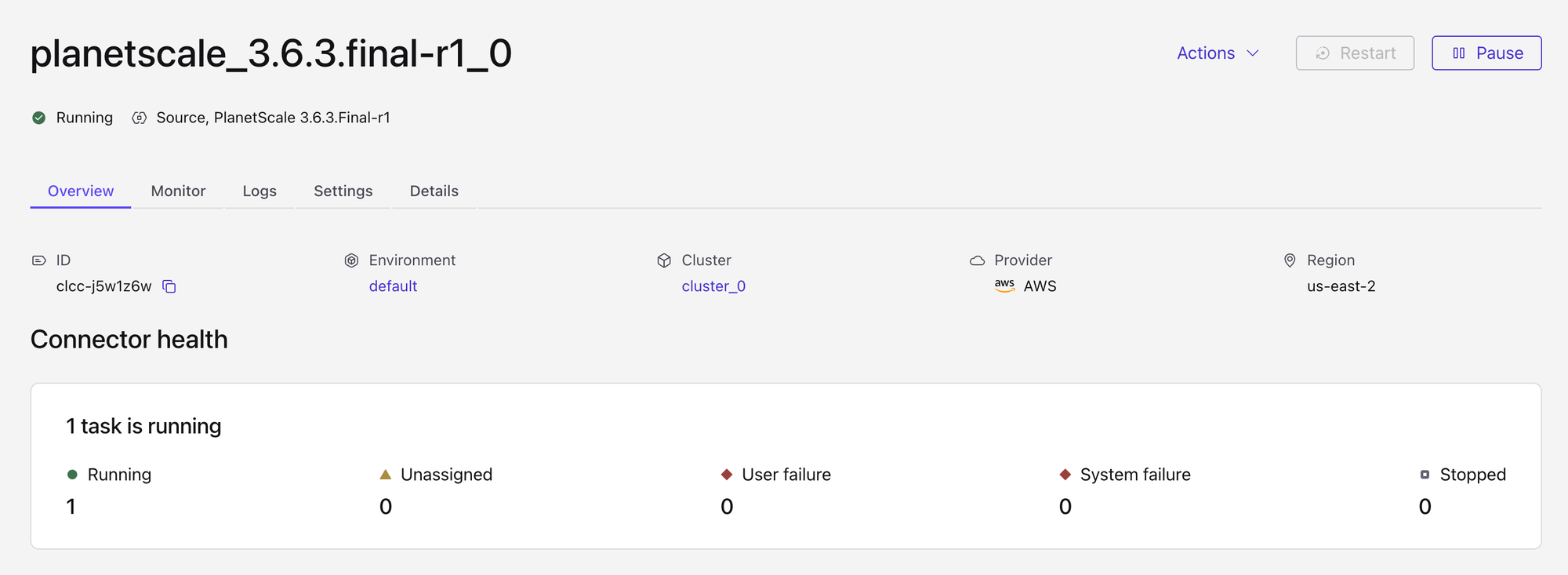Click the Restart button
Screen dimensions: 1568x575
coord(1355,53)
